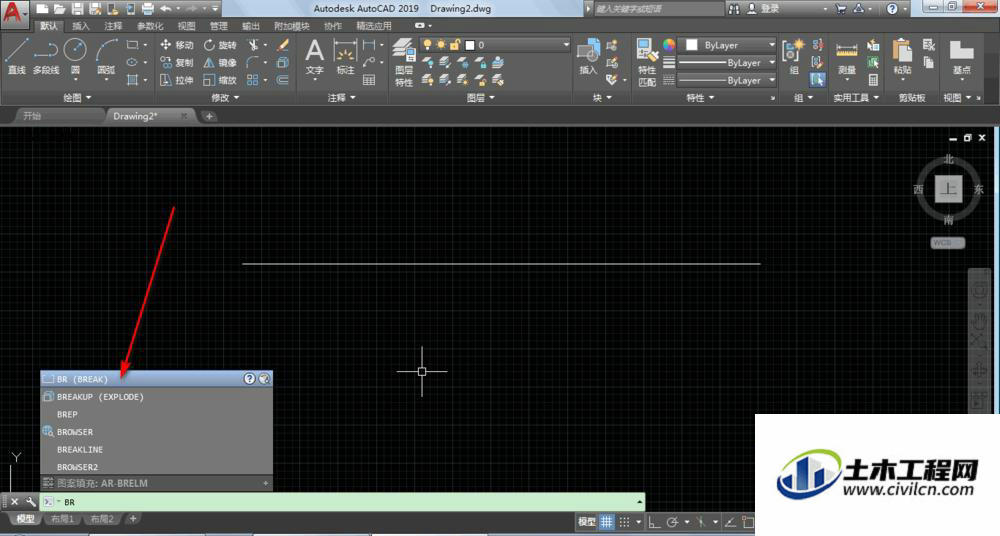The image size is (1000, 536).
Task: Click the Mirror (镜像) tool
Action: (220, 63)
